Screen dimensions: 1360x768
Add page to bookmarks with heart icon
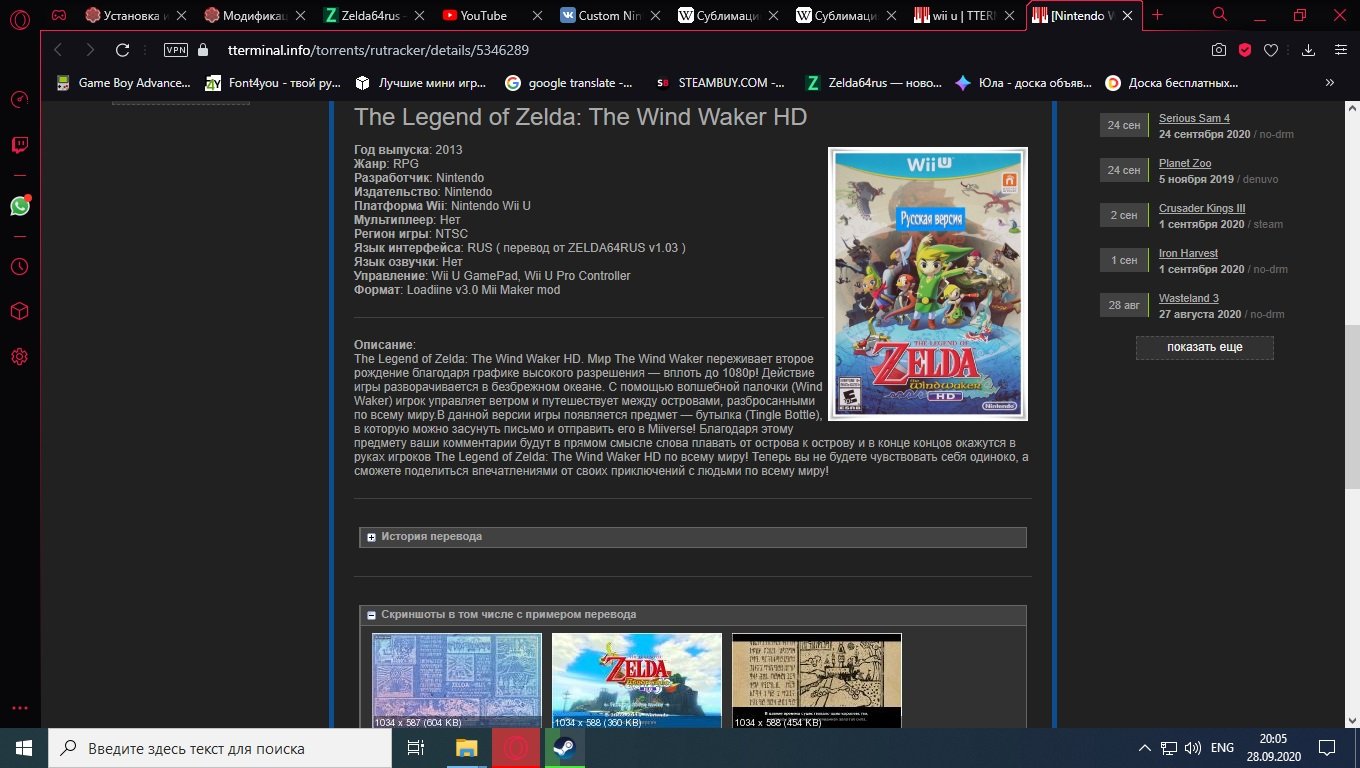coord(1271,50)
